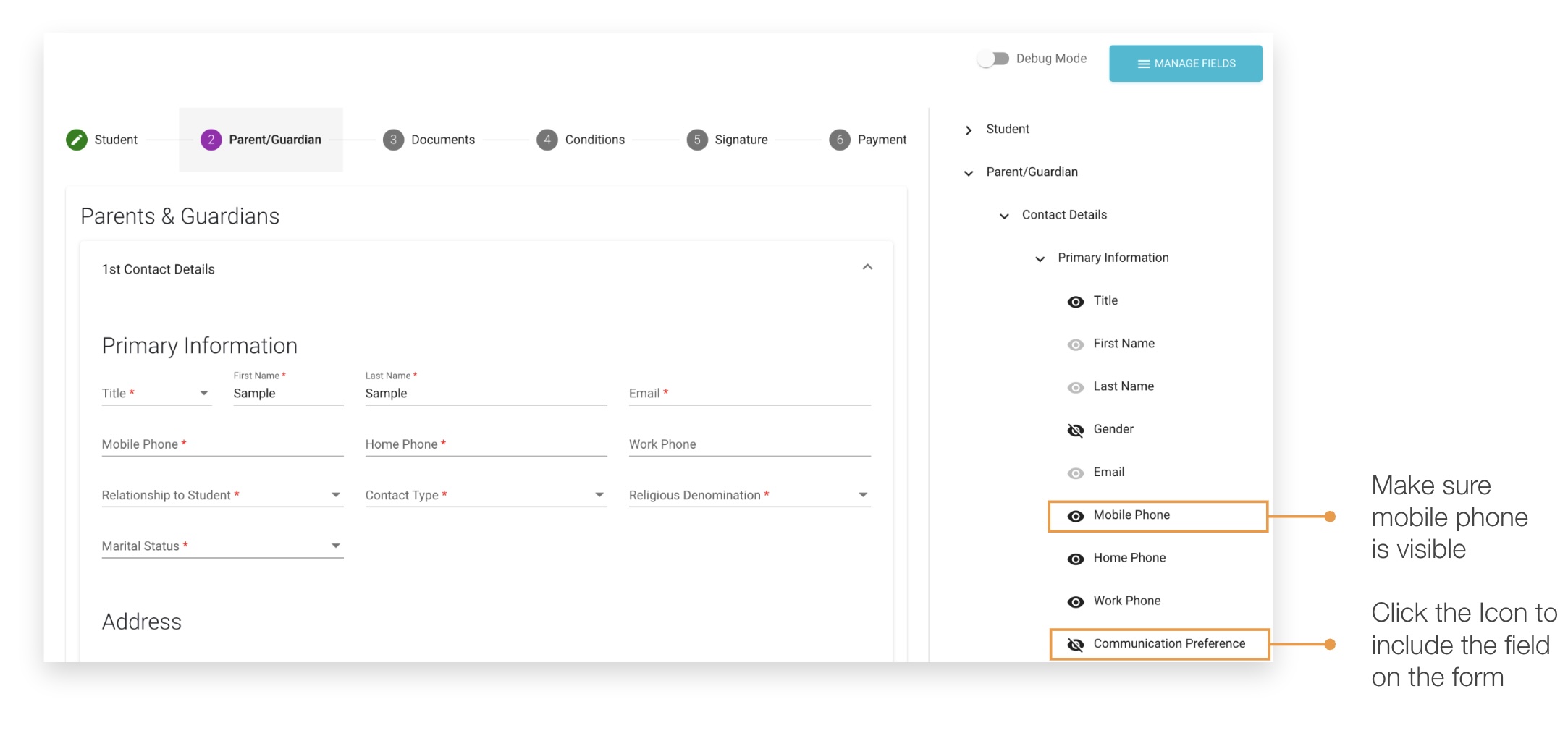This screenshot has height=741, width=1568.
Task: Expand the Student section in the field tree
Action: 969,130
